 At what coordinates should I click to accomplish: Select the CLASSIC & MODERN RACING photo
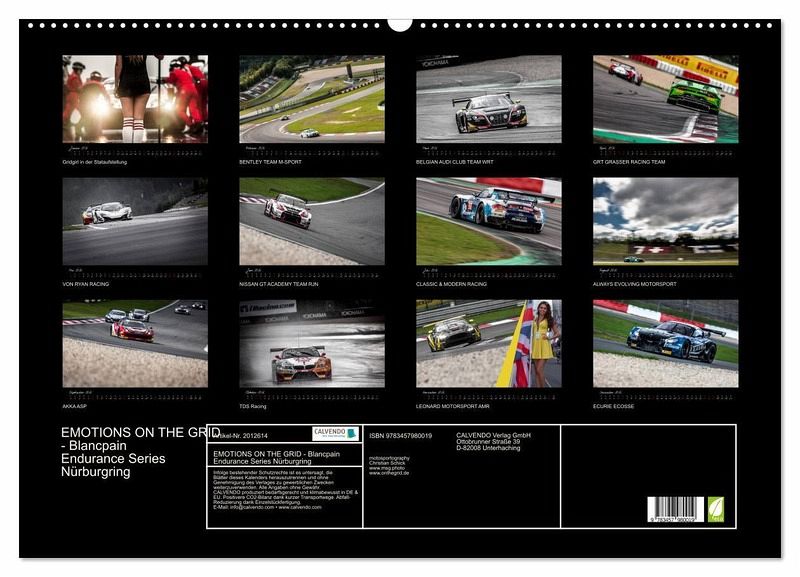click(x=488, y=221)
